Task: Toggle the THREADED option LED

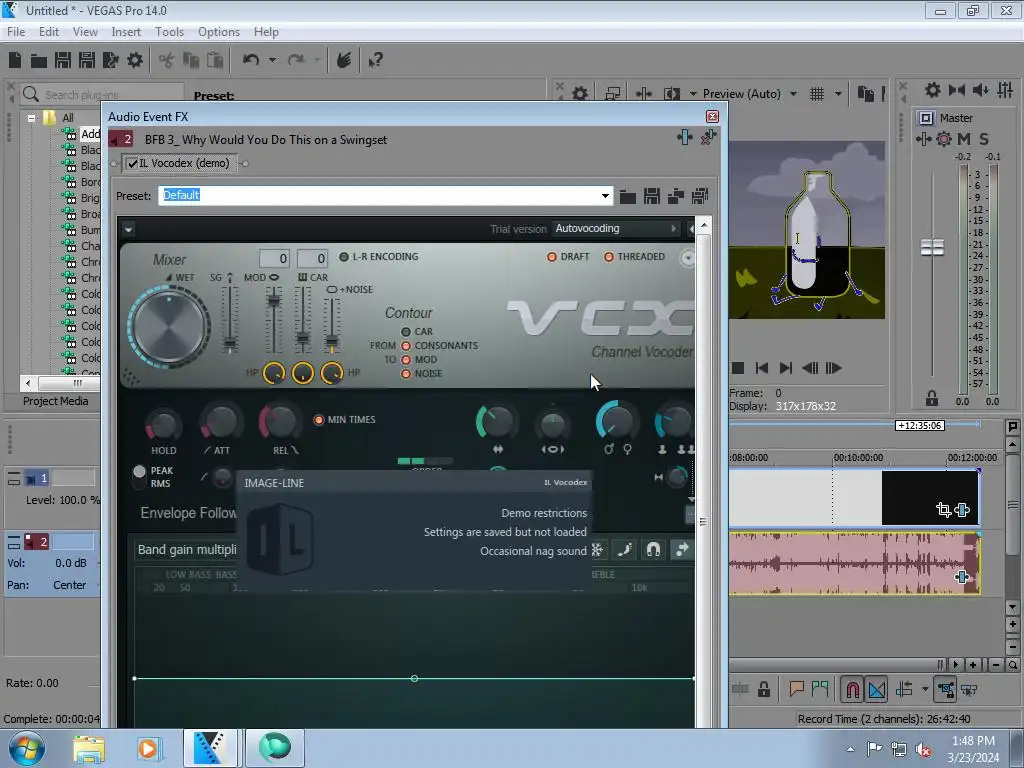Action: point(609,257)
